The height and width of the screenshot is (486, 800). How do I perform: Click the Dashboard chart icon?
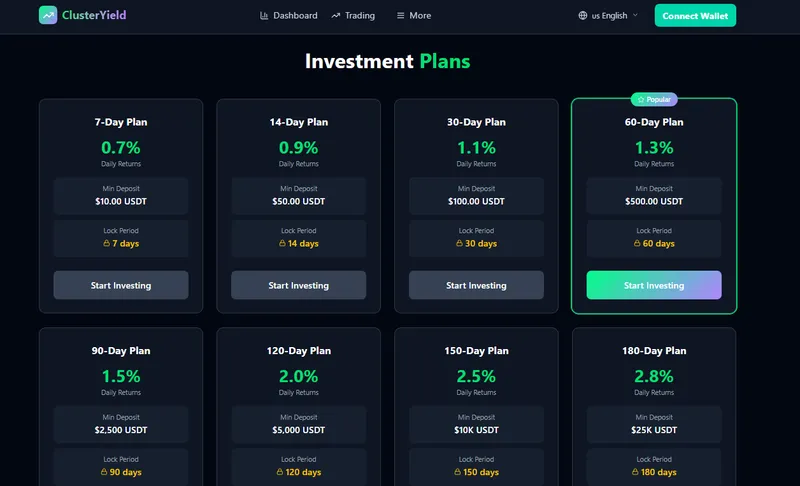pos(264,16)
